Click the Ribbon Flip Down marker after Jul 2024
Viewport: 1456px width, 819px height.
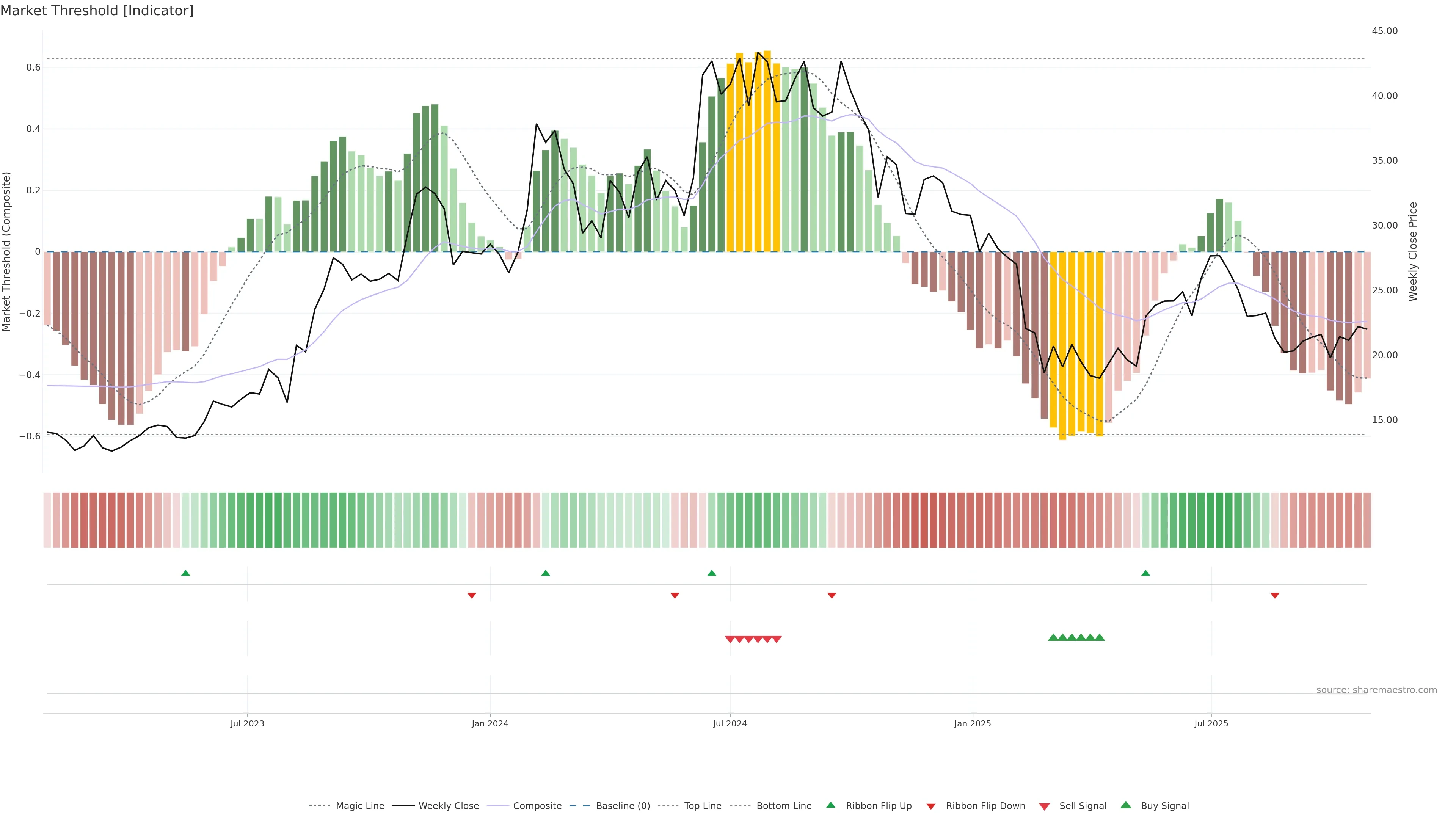tap(832, 596)
